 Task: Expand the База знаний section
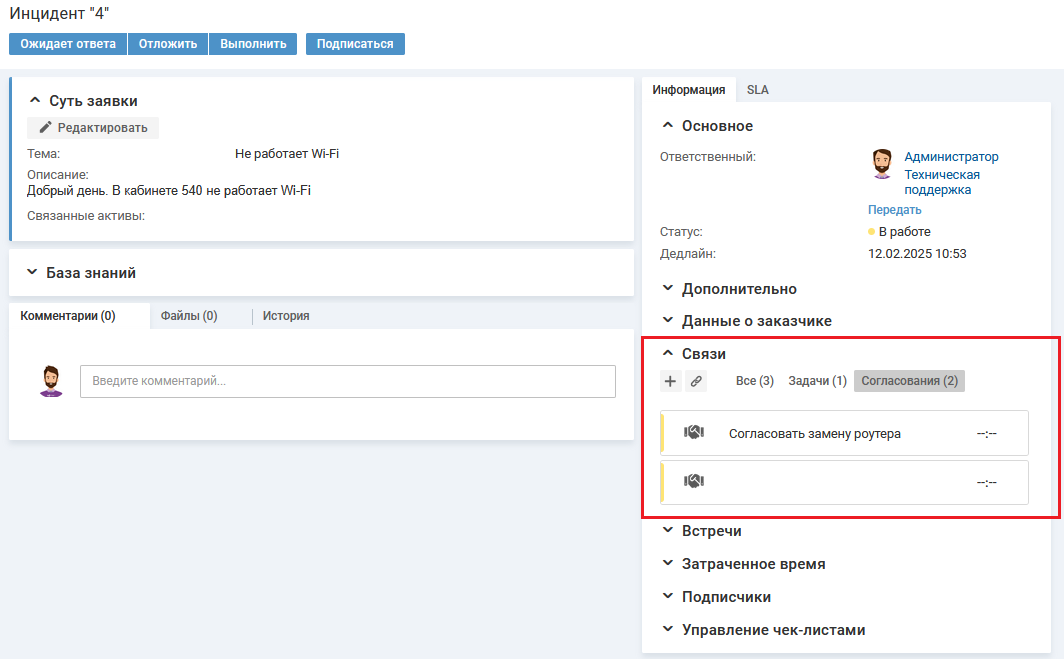pyautogui.click(x=34, y=273)
